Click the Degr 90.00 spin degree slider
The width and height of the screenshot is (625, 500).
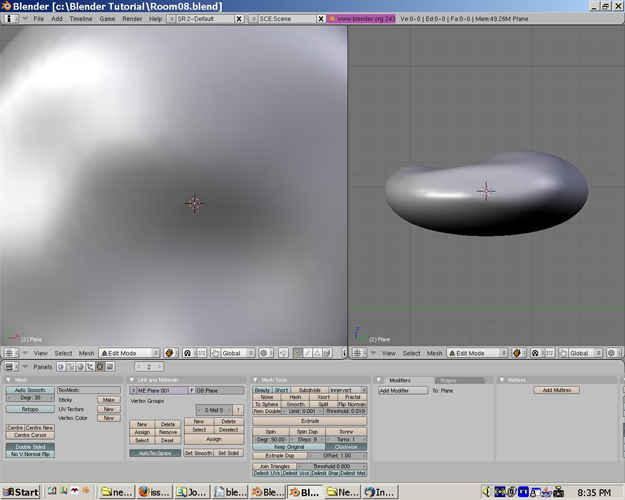point(270,439)
